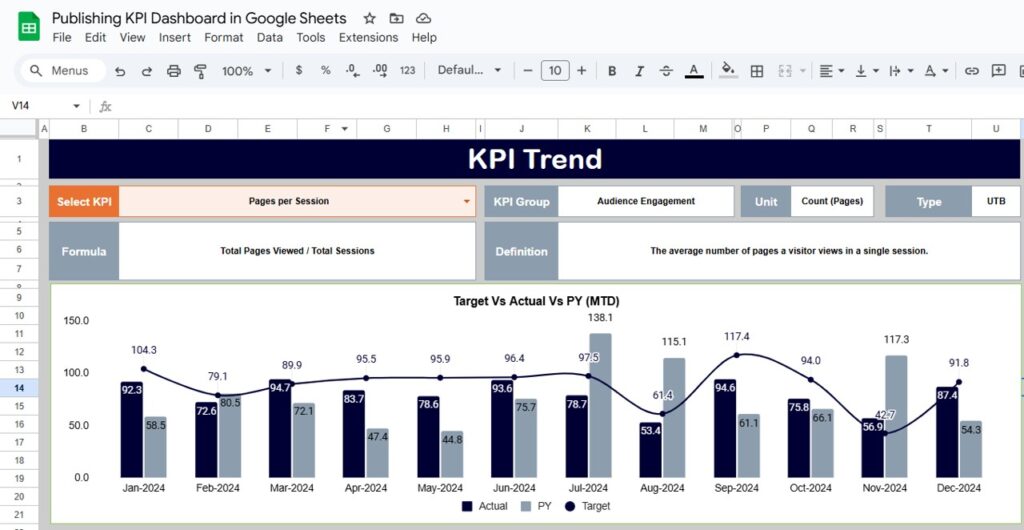Click the UTB type cell
Screen dimensions: 1024x530
(x=996, y=201)
